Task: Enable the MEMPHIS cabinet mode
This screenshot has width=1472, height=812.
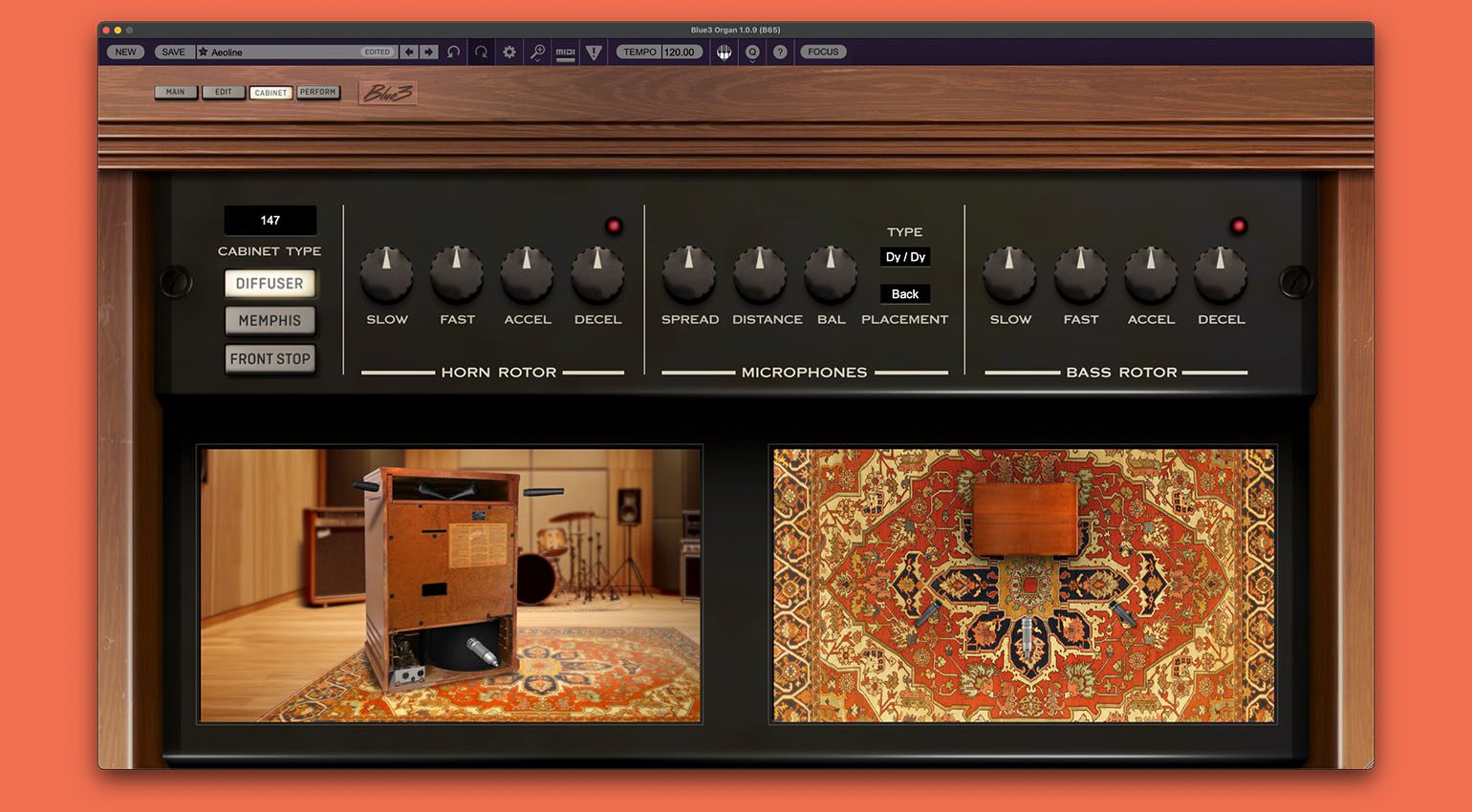Action: click(271, 321)
